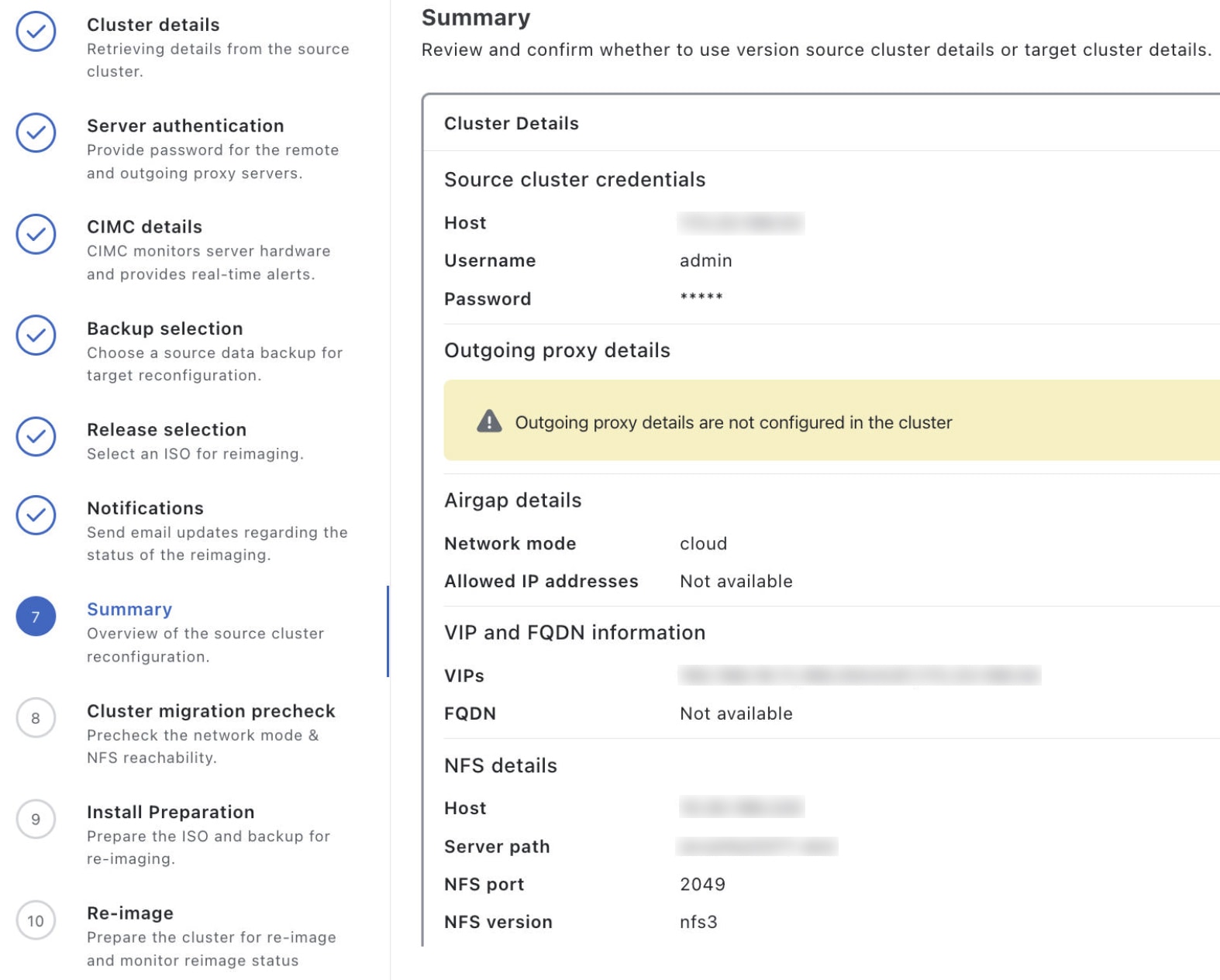Click the Release selection checkmark icon
1220x980 pixels.
click(x=36, y=437)
